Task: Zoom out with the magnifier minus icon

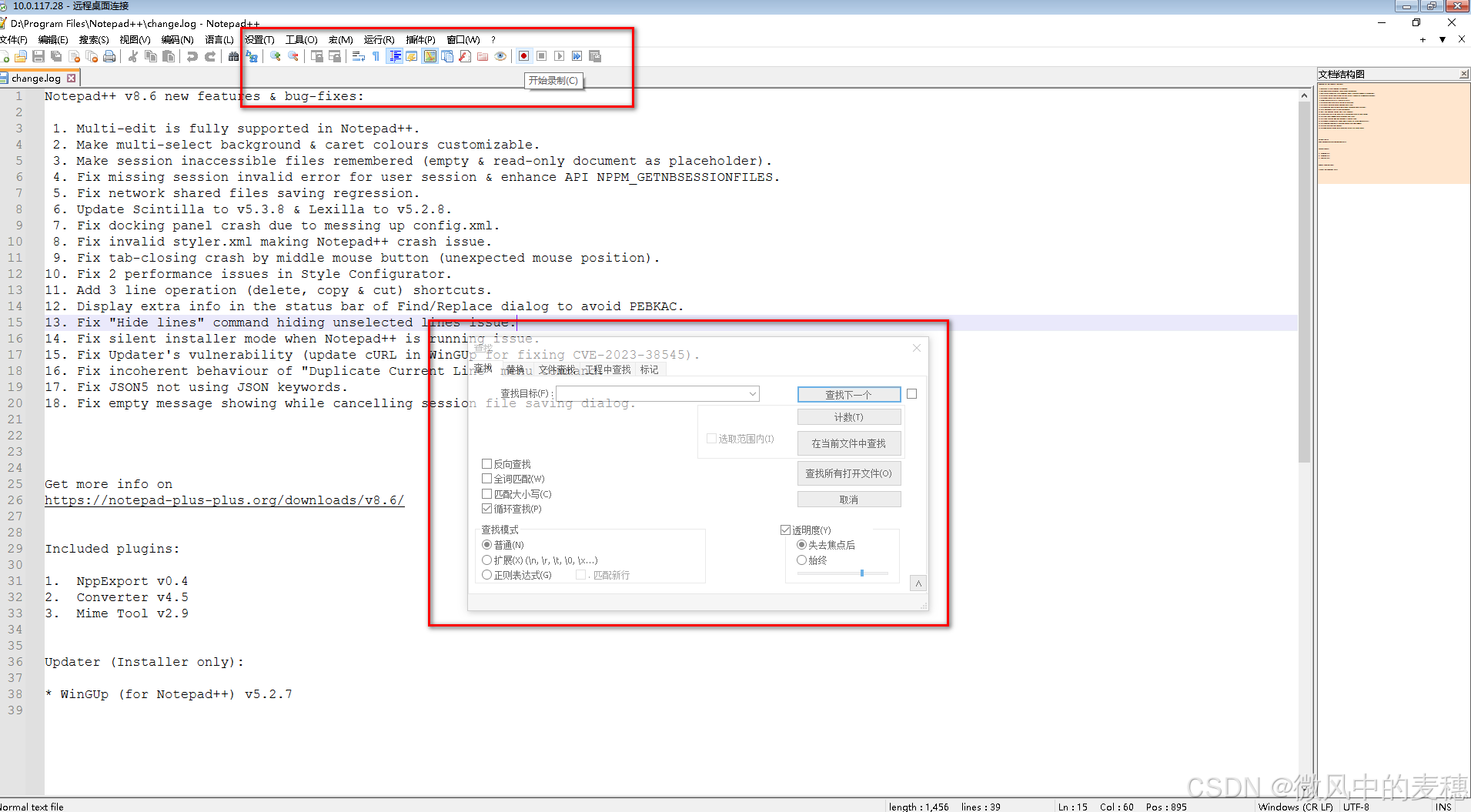Action: tap(293, 56)
